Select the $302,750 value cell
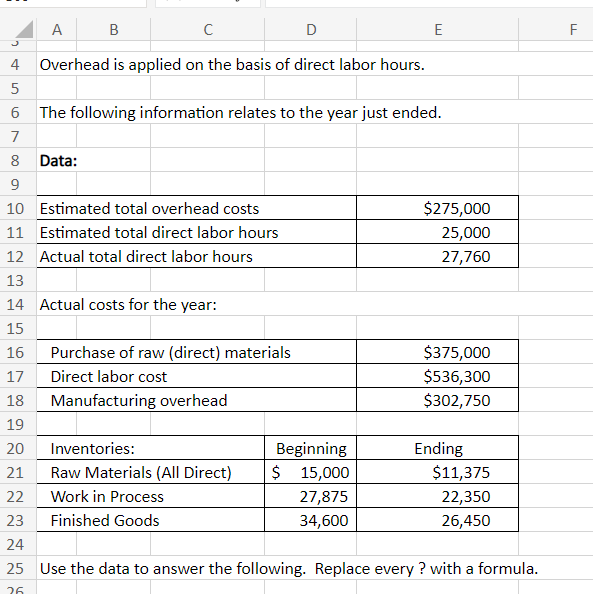This screenshot has width=593, height=594. 438,400
